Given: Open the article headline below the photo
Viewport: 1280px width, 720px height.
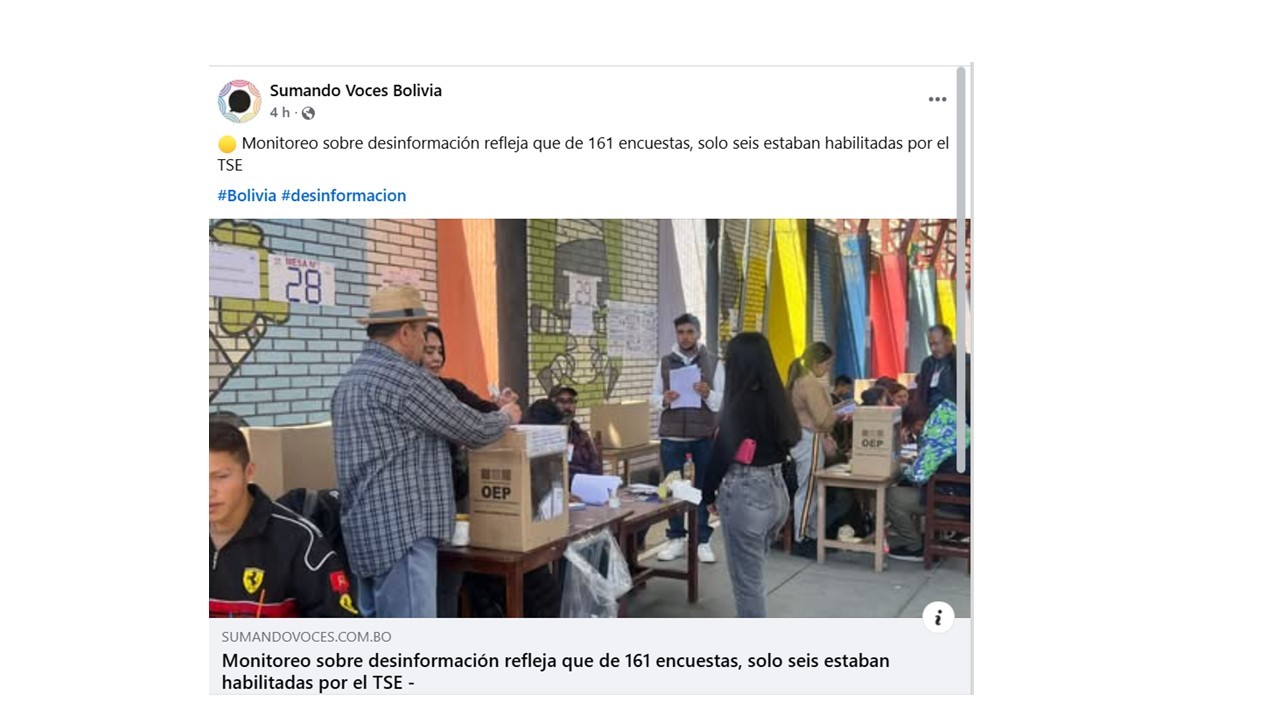Looking at the screenshot, I should click(555, 672).
